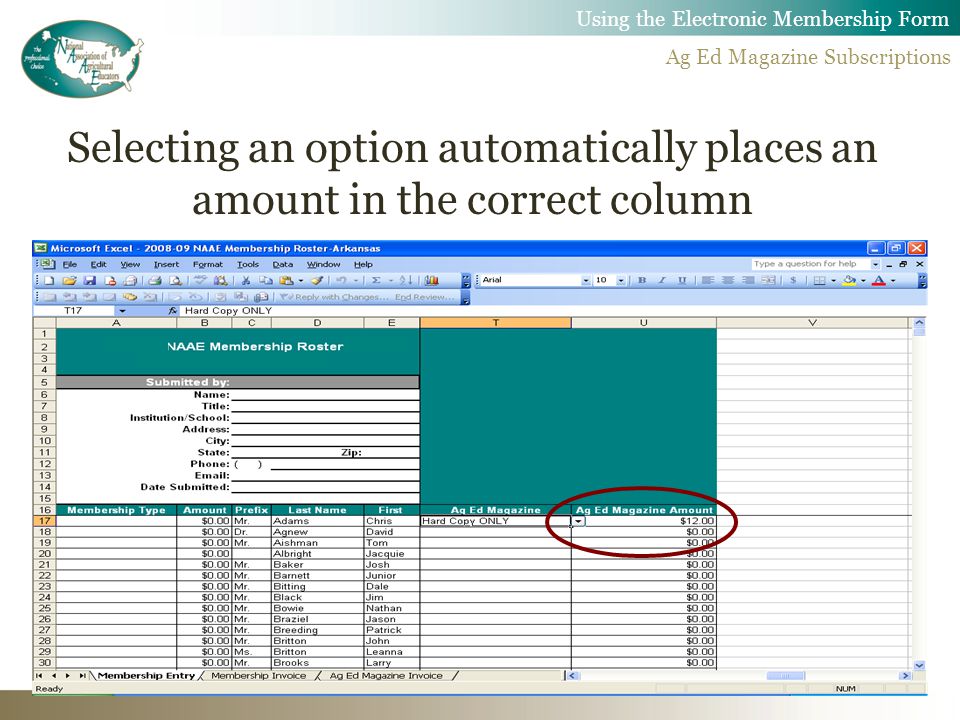Open the Chart Wizard icon
960x720 pixels.
pyautogui.click(x=432, y=280)
